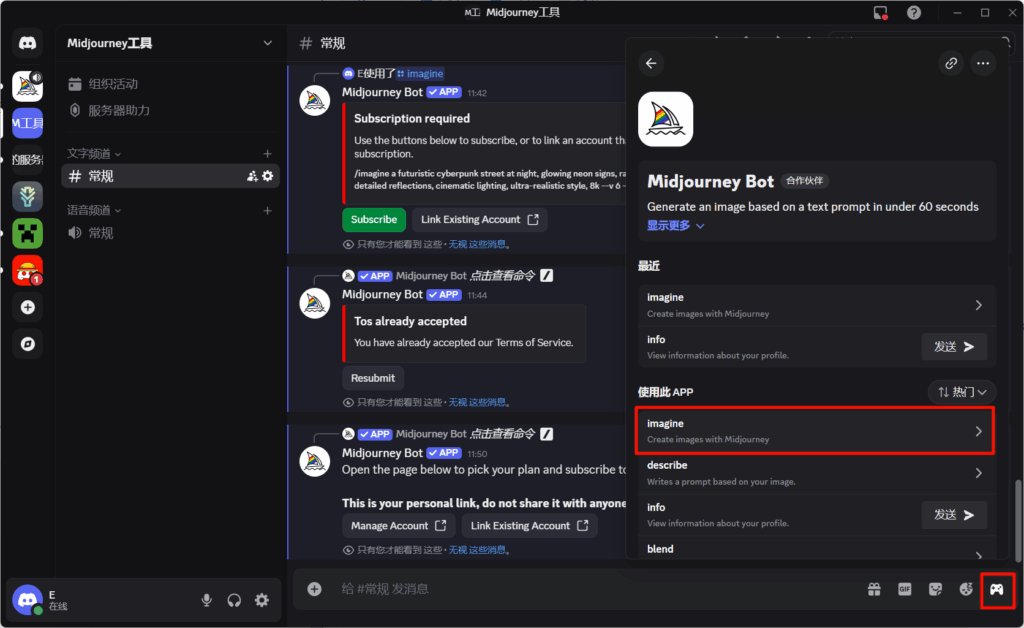Image resolution: width=1024 pixels, height=628 pixels.
Task: Open the help question mark icon
Action: coord(914,12)
